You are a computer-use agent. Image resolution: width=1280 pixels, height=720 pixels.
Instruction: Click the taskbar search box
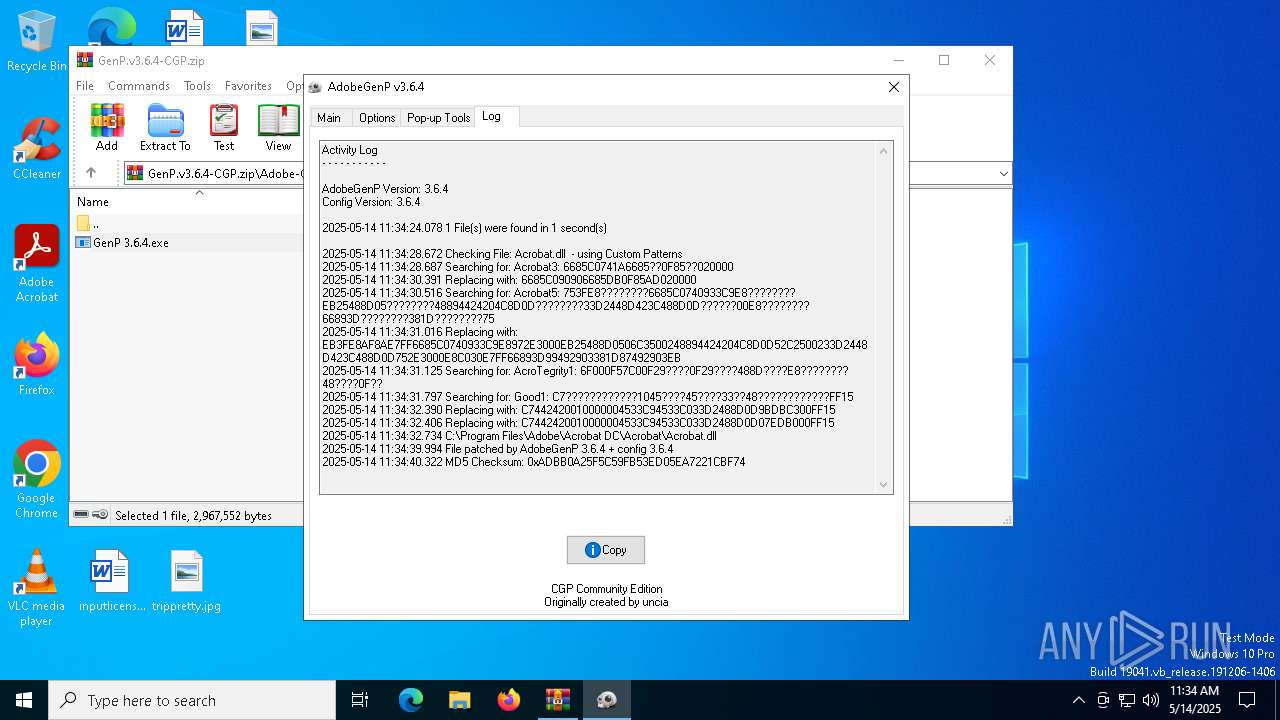click(192, 700)
